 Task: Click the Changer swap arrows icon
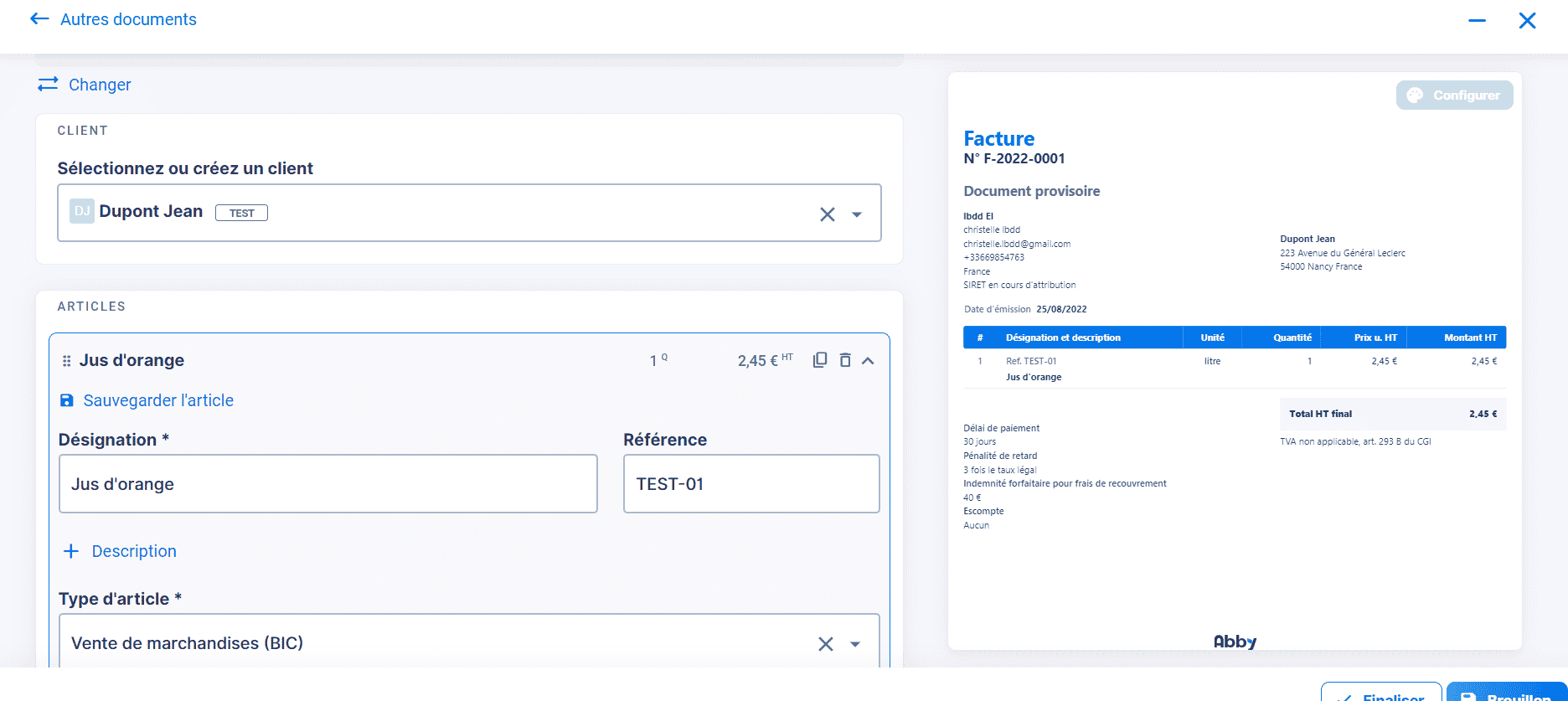click(48, 84)
